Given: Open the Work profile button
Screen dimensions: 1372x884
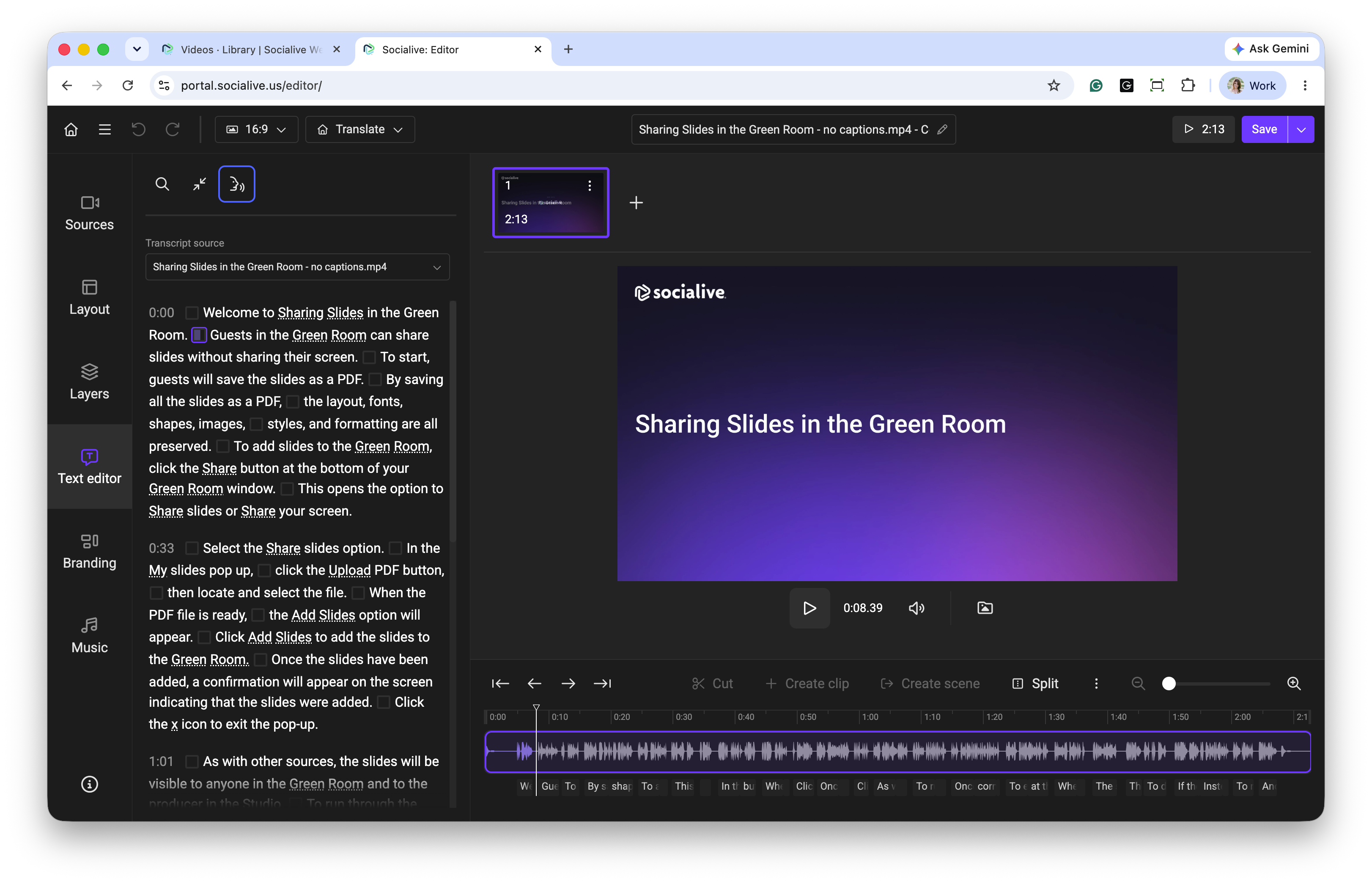Looking at the screenshot, I should 1252,85.
